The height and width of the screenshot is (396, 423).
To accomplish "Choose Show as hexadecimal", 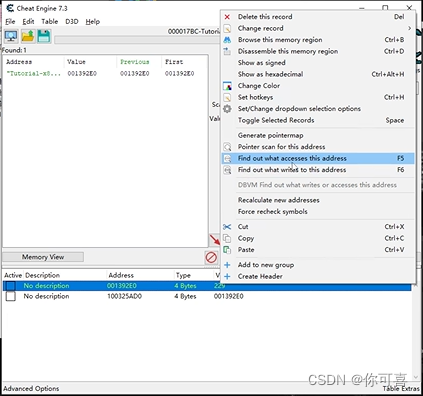I will click(x=318, y=74).
